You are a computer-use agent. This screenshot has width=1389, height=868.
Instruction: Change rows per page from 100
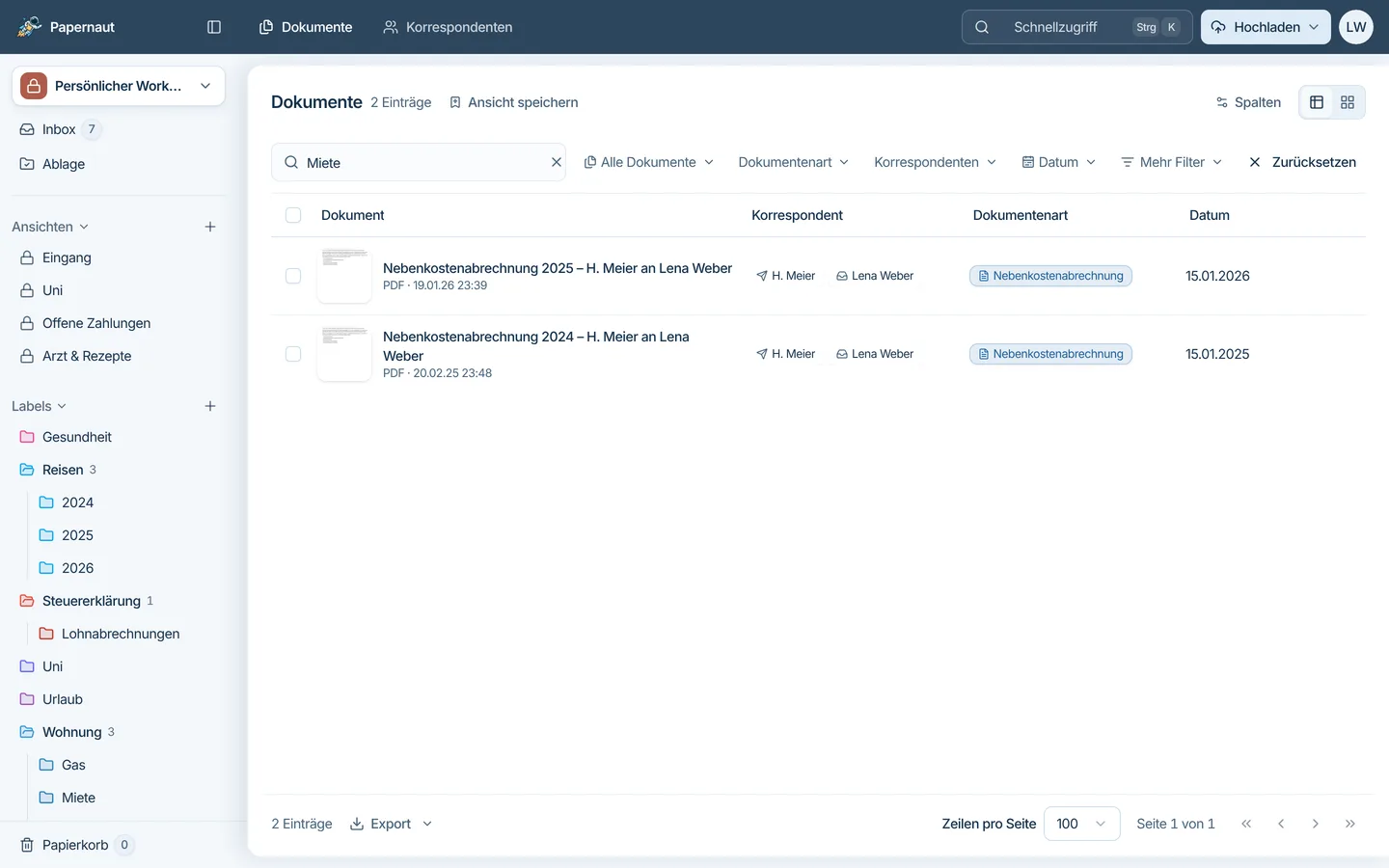tap(1081, 824)
